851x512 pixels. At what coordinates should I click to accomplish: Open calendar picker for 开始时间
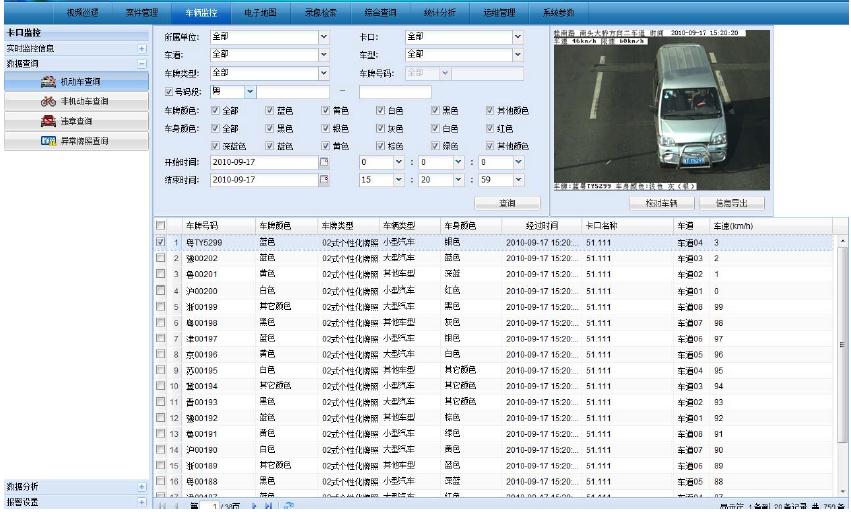[x=324, y=162]
